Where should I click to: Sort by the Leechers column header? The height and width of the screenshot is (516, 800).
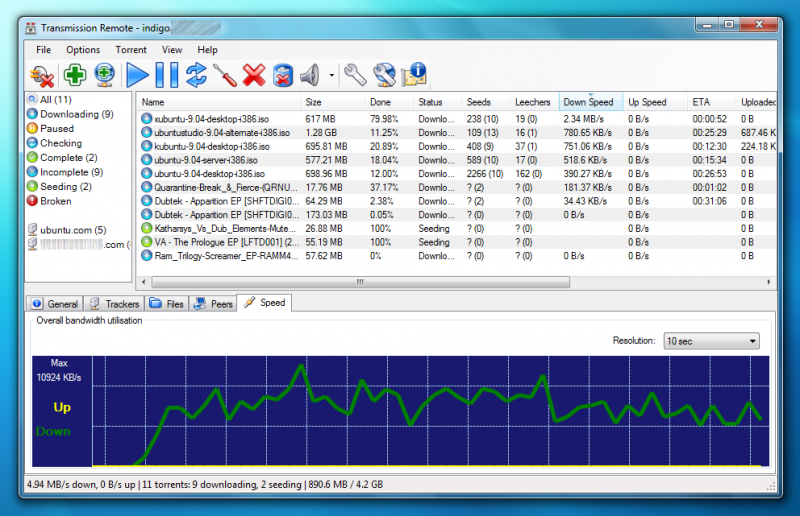(535, 102)
